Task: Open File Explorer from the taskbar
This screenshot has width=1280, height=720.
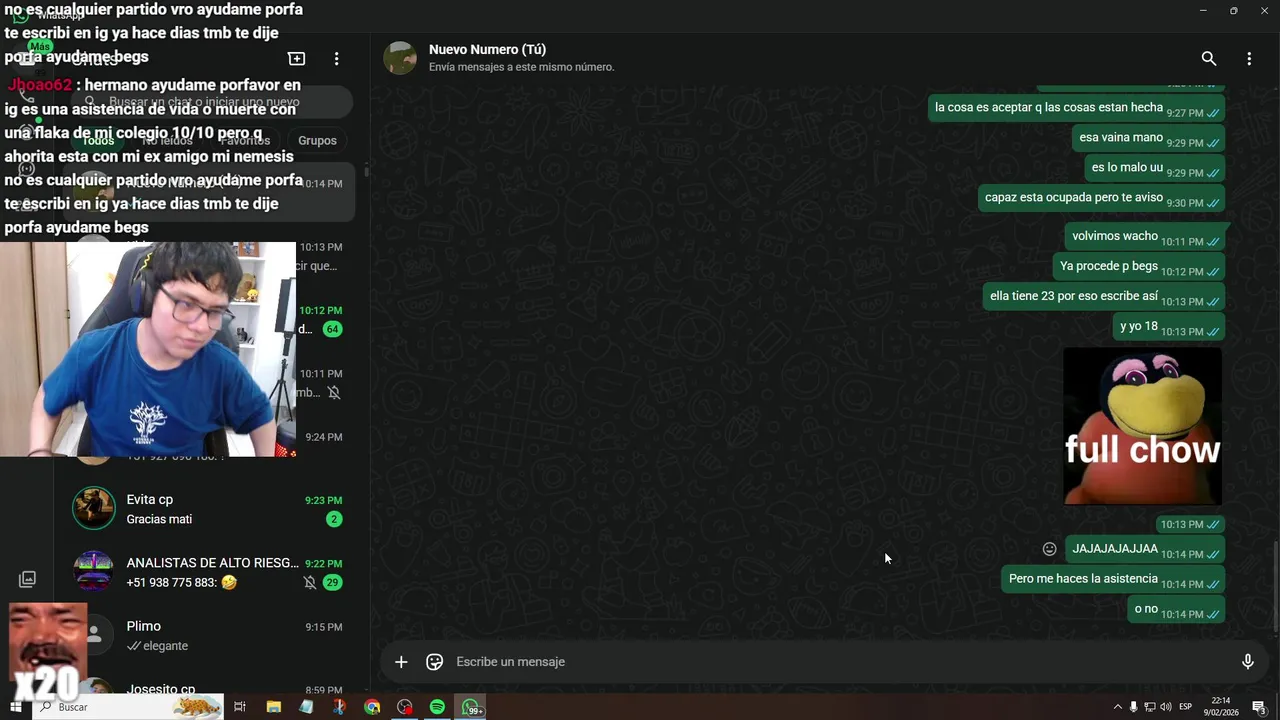Action: click(274, 707)
